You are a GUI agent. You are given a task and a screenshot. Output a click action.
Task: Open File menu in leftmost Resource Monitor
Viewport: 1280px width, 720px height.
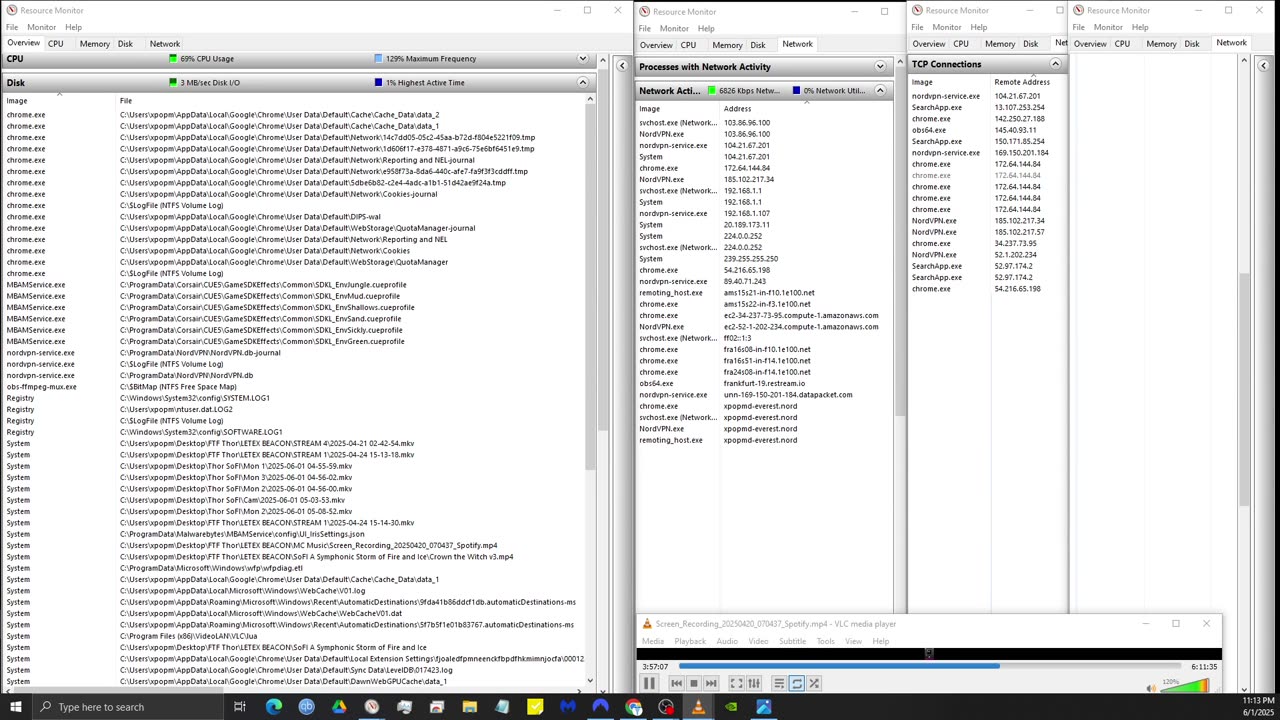(x=11, y=27)
